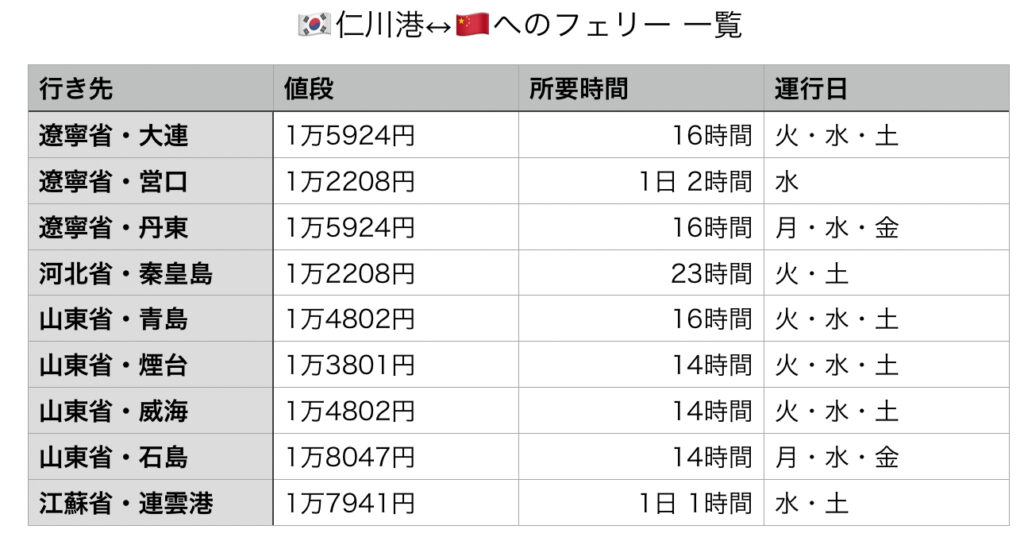Viewport: 1024px width, 545px height.
Task: Select the 1日 2時間 duration cell
Action: 641,181
